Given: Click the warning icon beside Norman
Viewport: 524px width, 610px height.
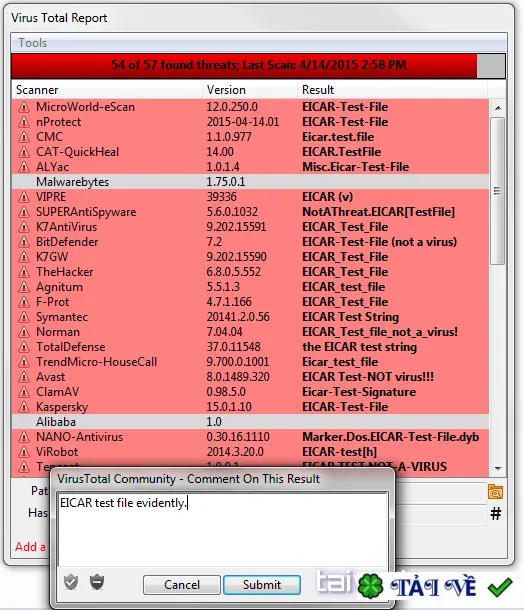Looking at the screenshot, I should coord(24,332).
